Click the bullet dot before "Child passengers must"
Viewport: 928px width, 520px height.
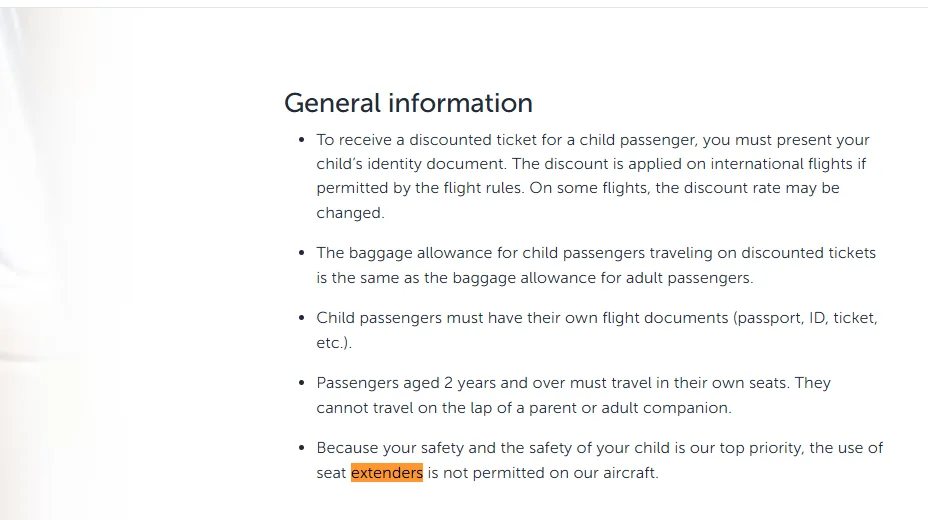coord(302,318)
